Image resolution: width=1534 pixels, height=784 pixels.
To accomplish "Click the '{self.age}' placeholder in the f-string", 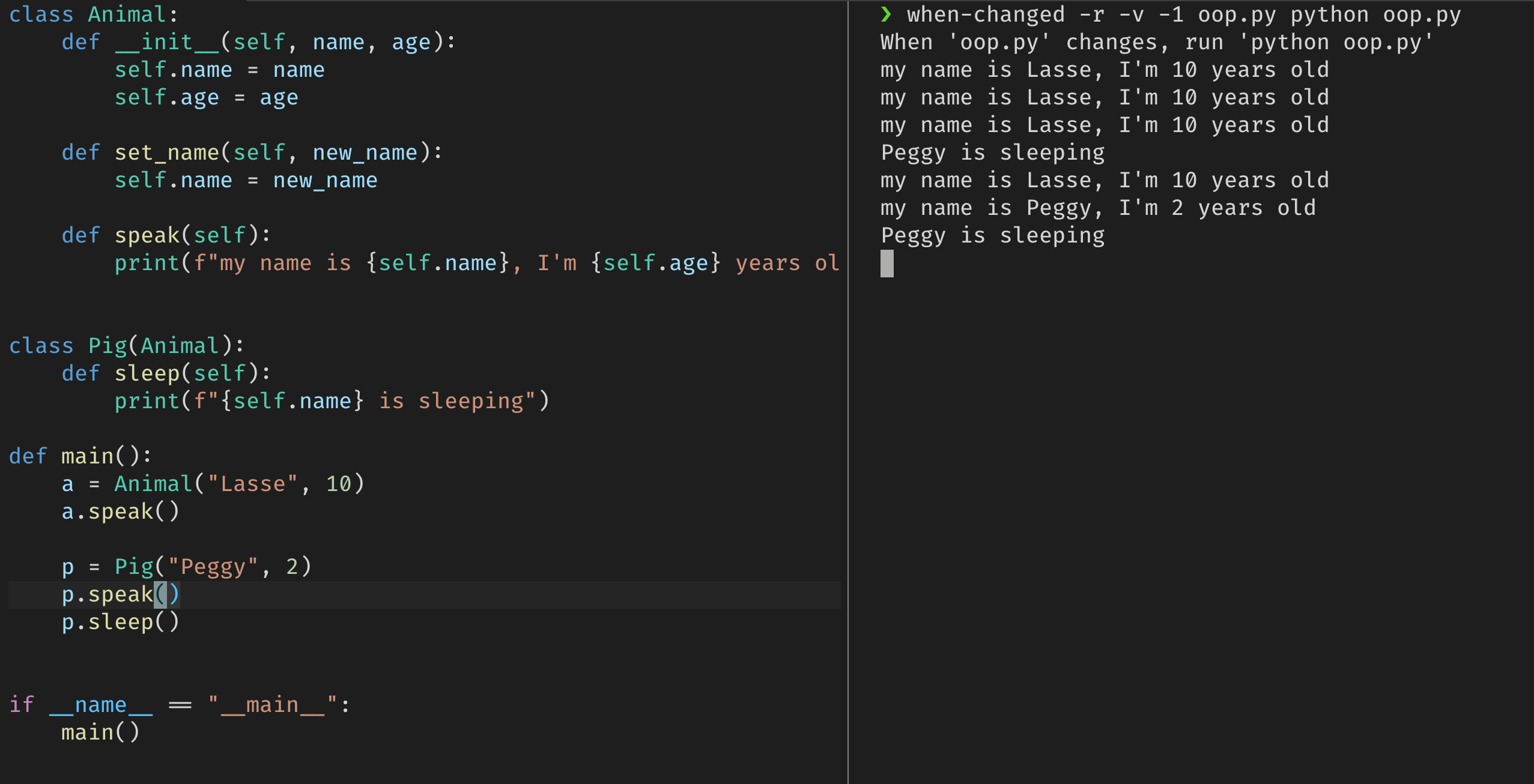I will (x=655, y=263).
